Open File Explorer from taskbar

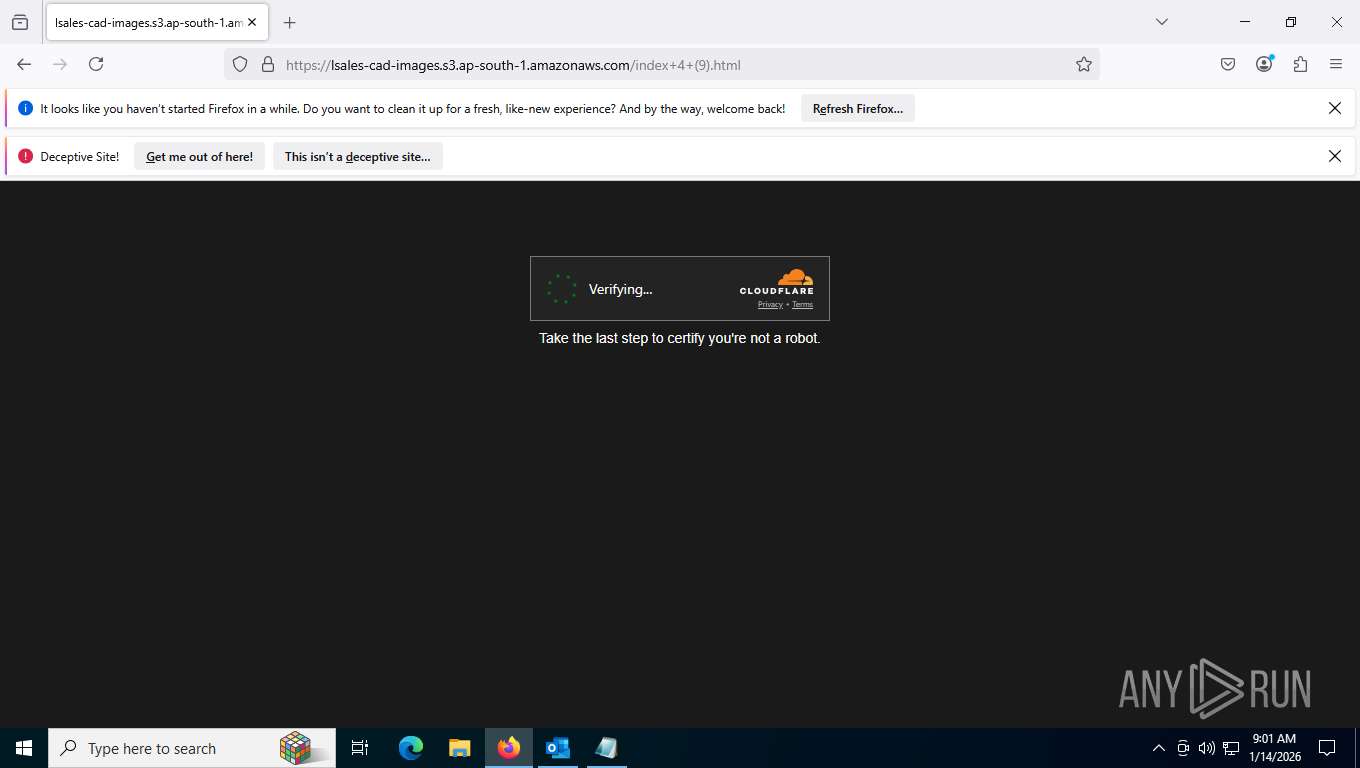(460, 748)
